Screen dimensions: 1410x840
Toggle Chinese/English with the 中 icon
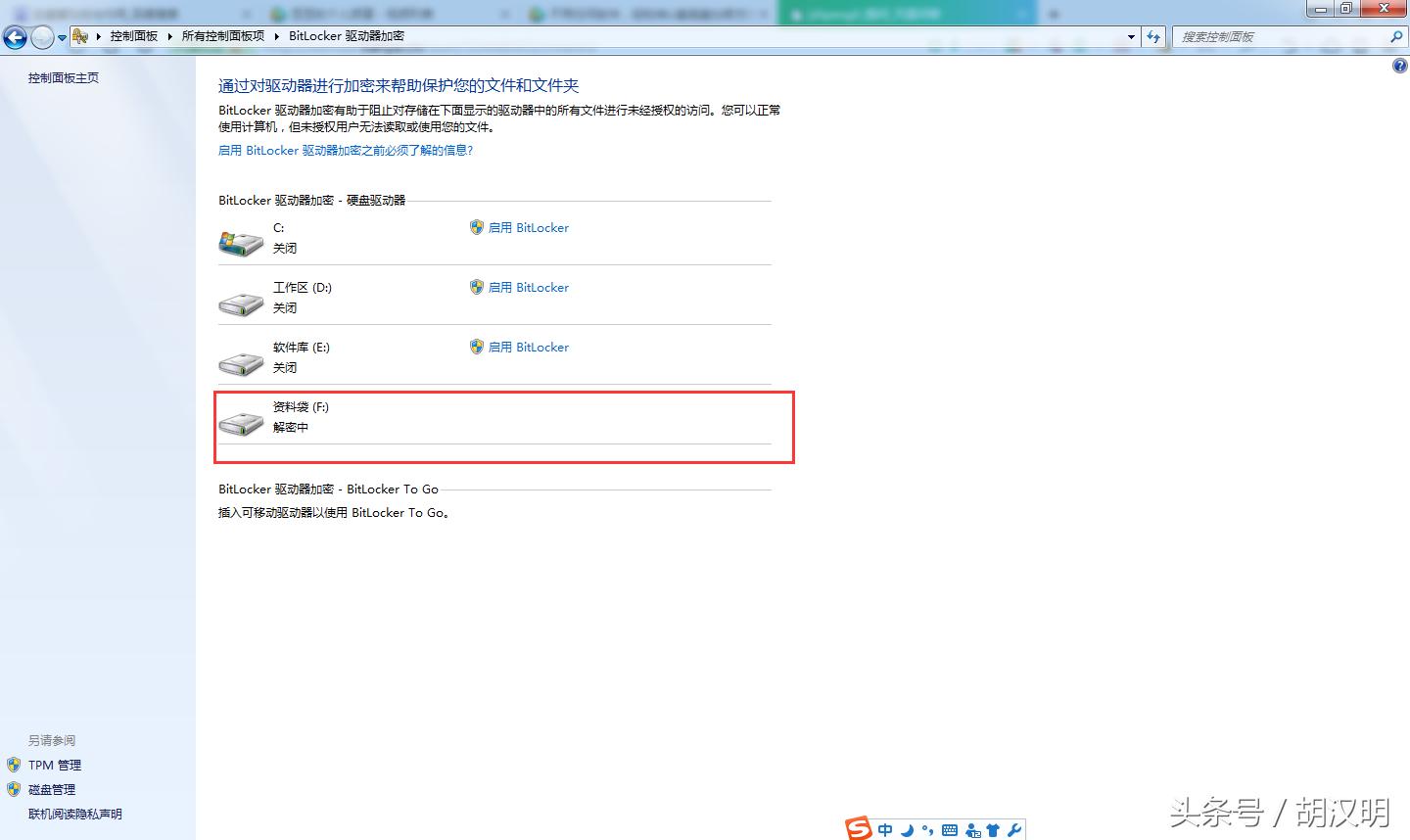coord(885,829)
